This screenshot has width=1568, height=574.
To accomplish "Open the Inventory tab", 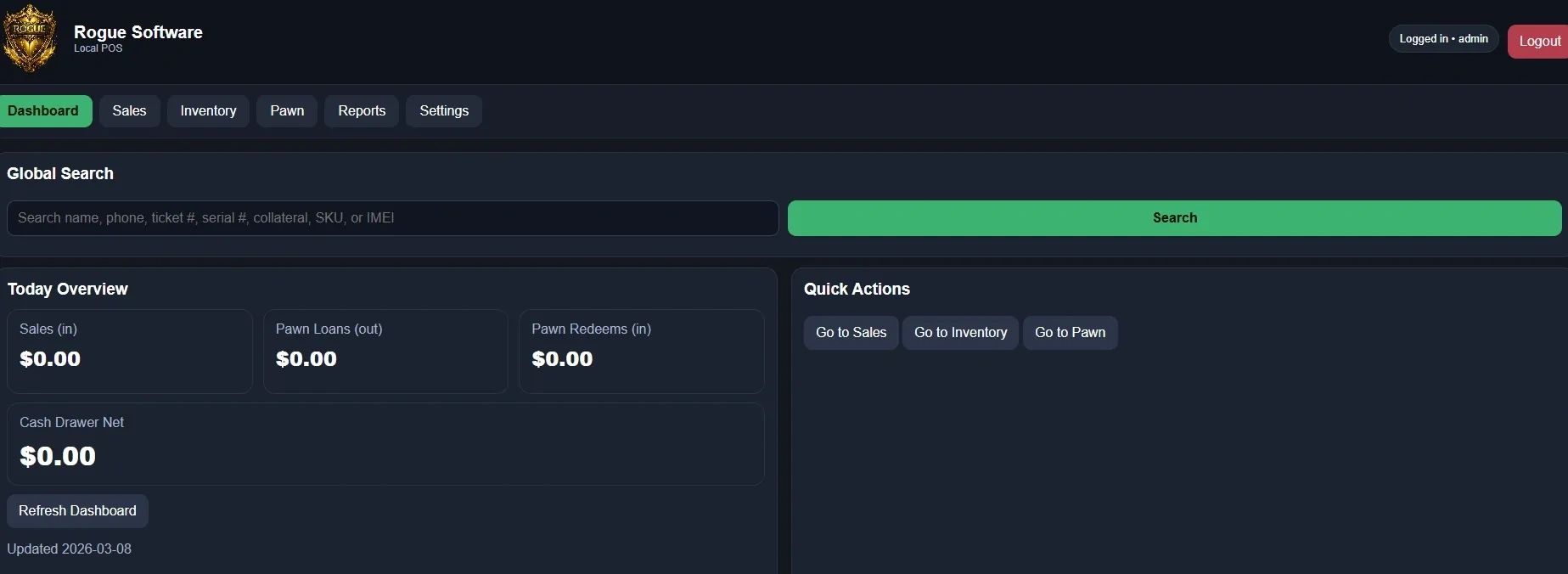I will coord(208,111).
